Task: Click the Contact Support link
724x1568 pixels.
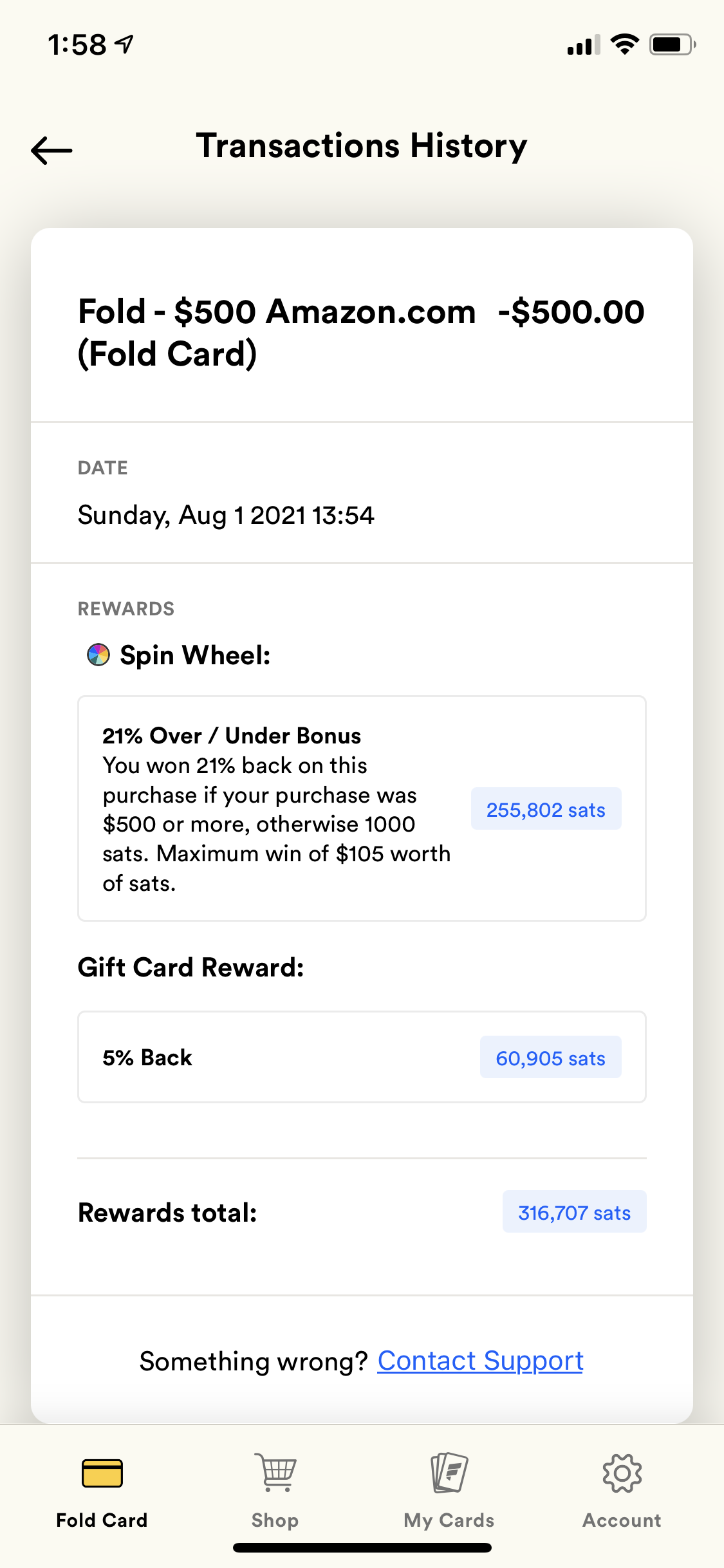Action: pos(480,1361)
